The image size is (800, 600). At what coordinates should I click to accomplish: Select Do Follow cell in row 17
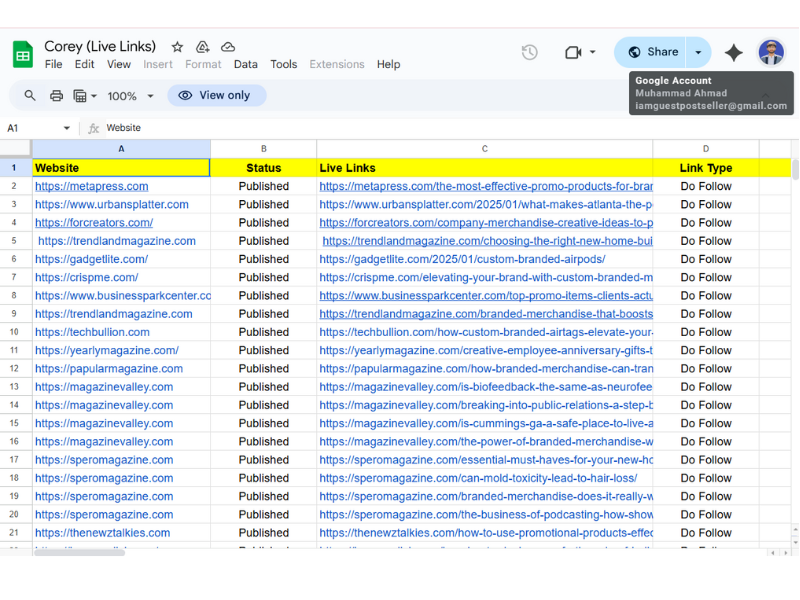click(x=706, y=460)
